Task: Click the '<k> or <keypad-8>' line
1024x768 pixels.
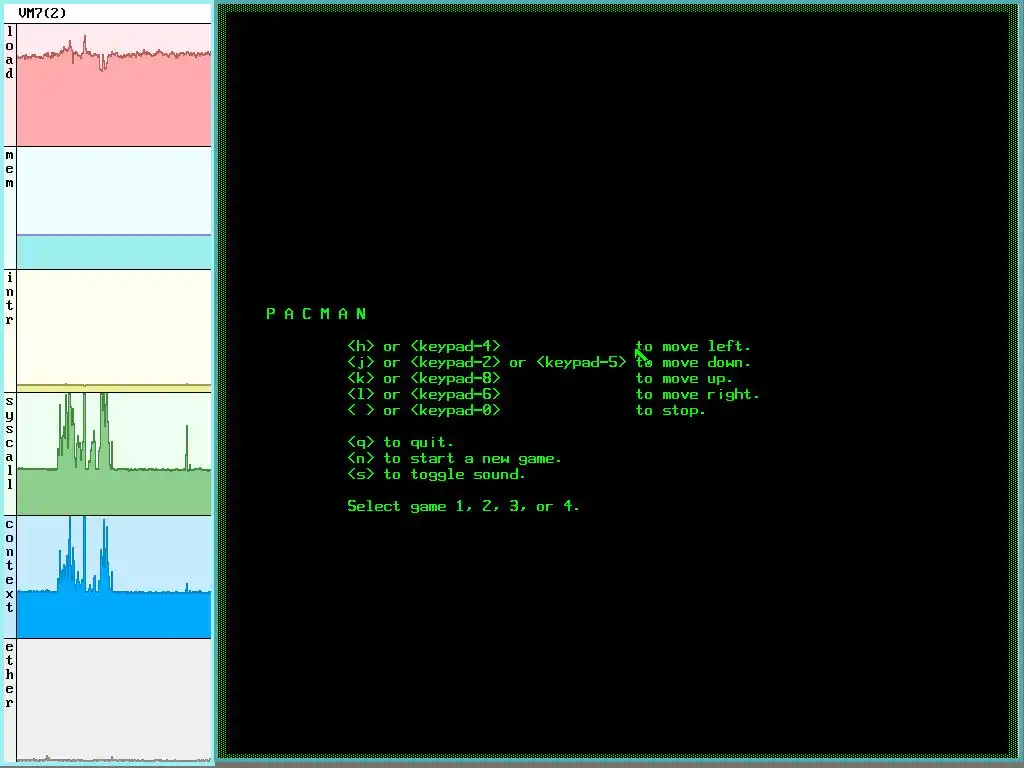Action: 424,378
